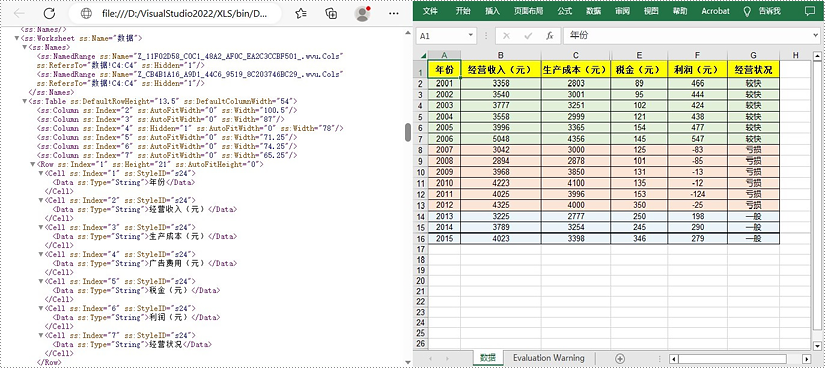The height and width of the screenshot is (368, 825).
Task: Select cell with year 2007
Action: (444, 150)
